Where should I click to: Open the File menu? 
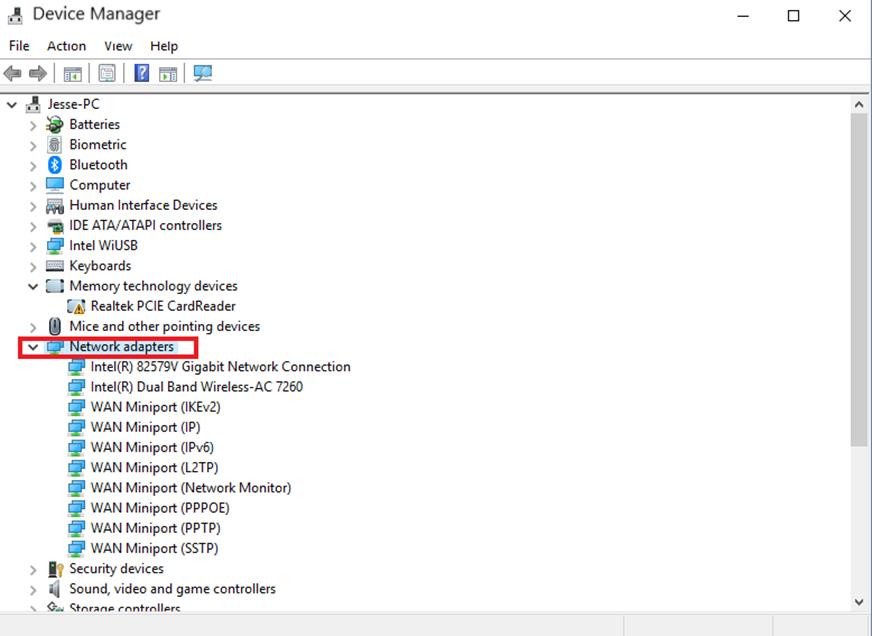pos(18,45)
